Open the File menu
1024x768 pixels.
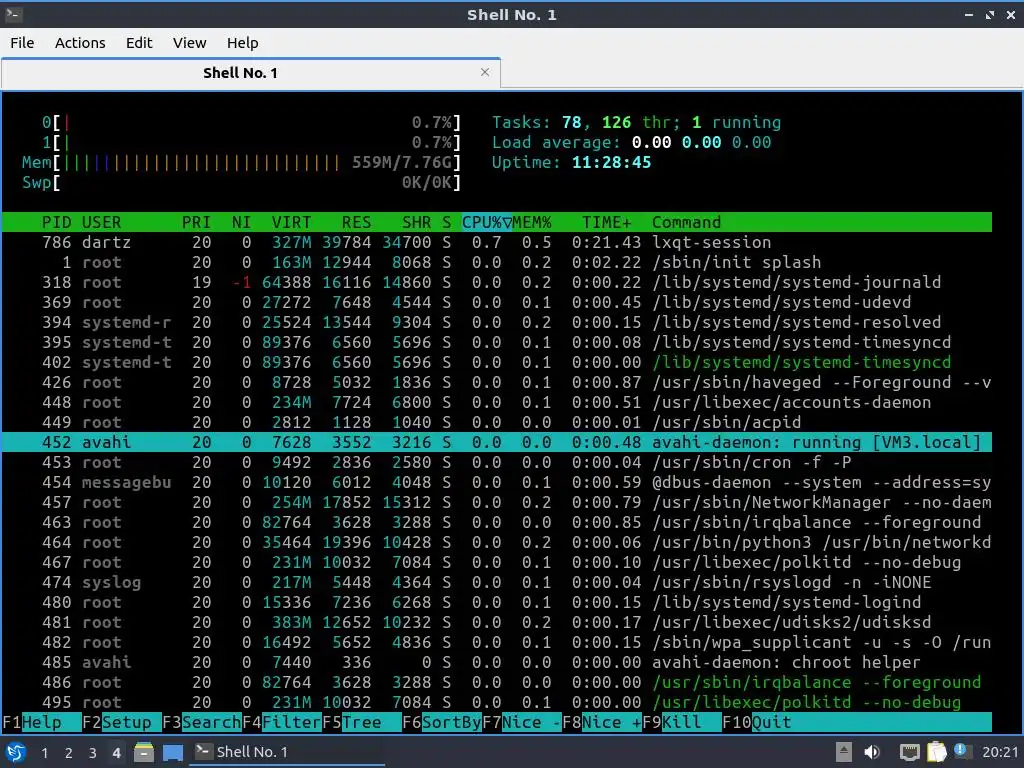pyautogui.click(x=22, y=43)
